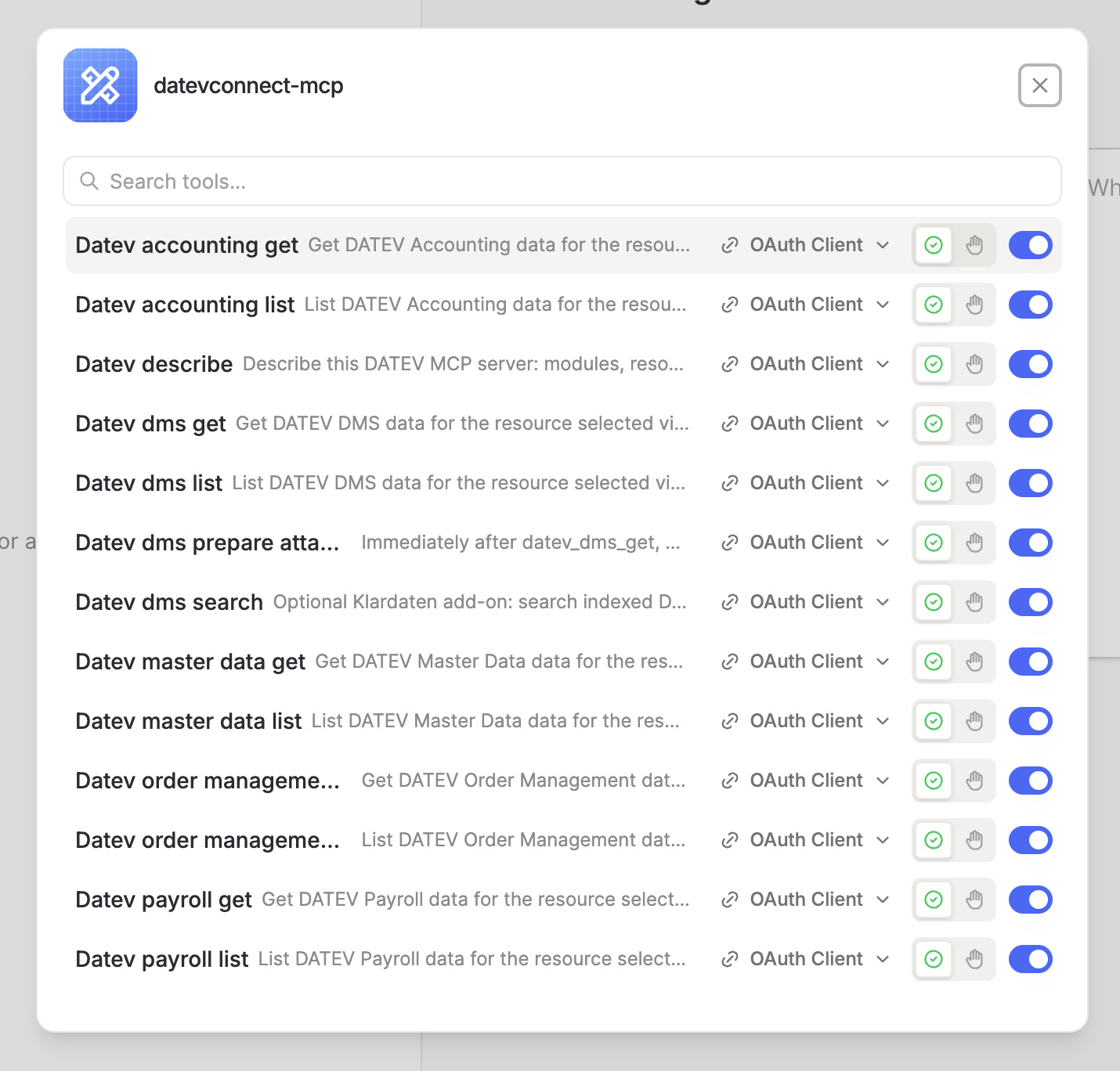Click link icon beside Datev dms prepare attachment
The image size is (1120, 1071).
pyautogui.click(x=730, y=543)
